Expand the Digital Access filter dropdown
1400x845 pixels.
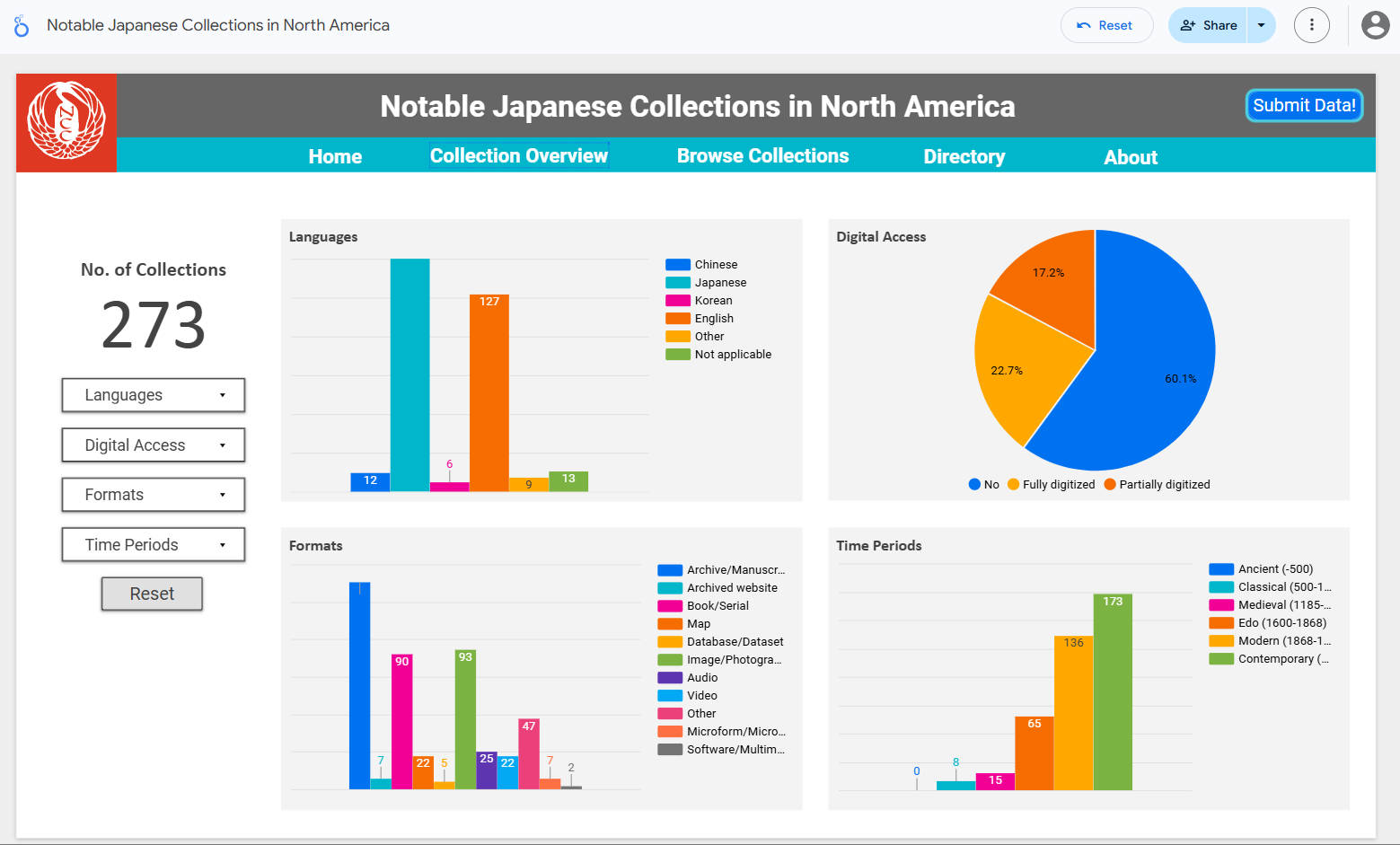[x=154, y=445]
